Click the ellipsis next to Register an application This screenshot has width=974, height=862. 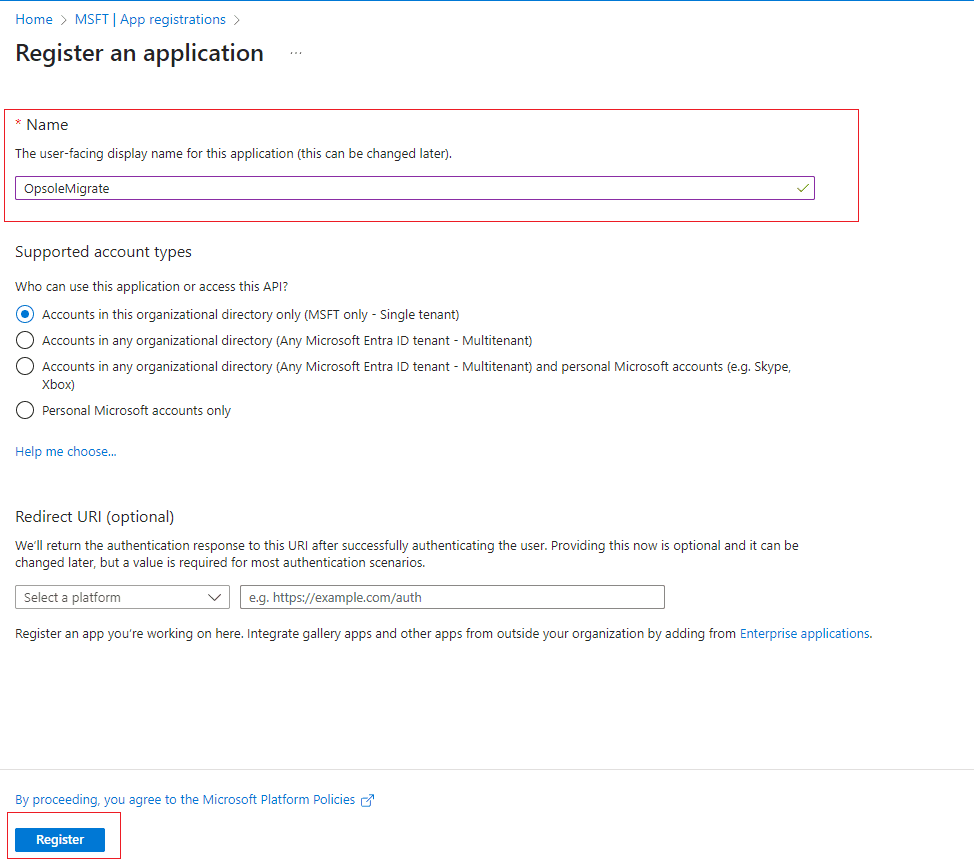[295, 54]
